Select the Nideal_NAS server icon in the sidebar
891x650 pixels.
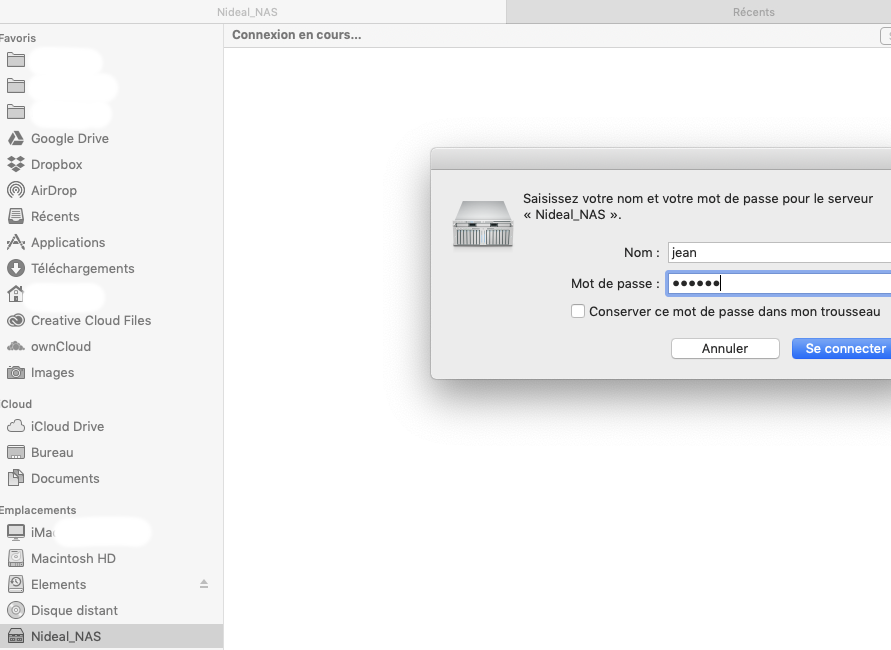tap(15, 636)
